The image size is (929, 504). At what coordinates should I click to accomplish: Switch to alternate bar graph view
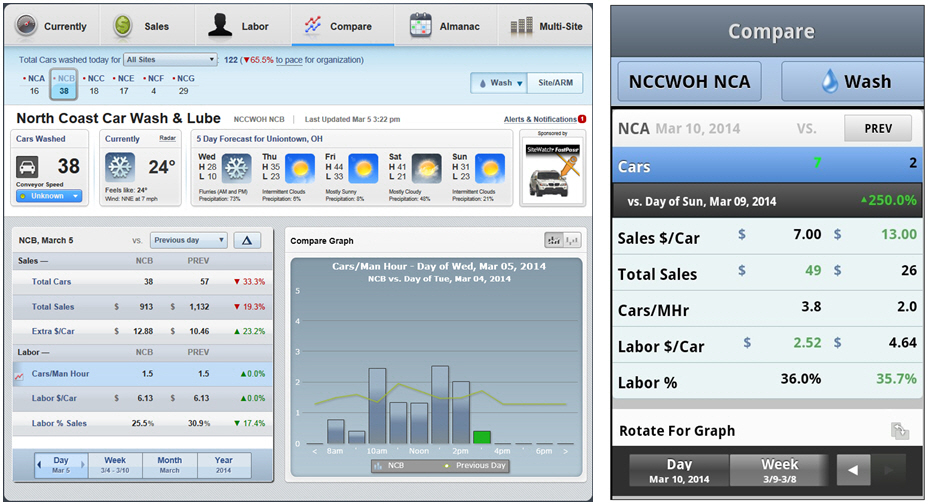pyautogui.click(x=572, y=240)
